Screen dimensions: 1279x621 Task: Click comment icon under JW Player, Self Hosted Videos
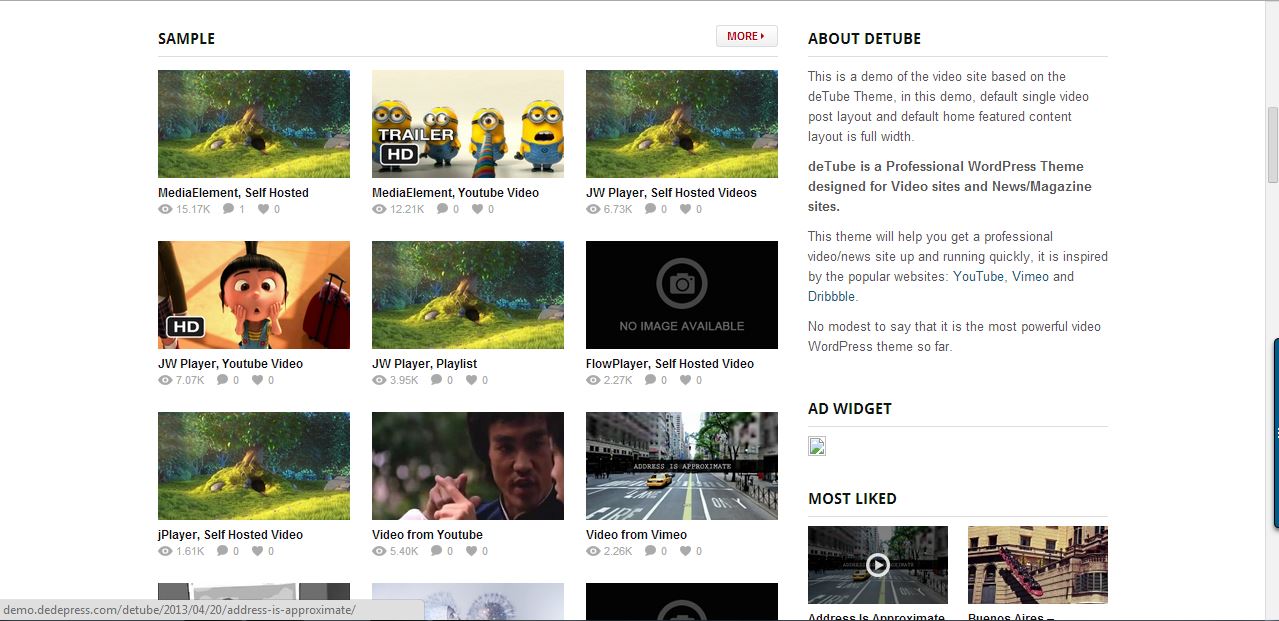pos(650,209)
